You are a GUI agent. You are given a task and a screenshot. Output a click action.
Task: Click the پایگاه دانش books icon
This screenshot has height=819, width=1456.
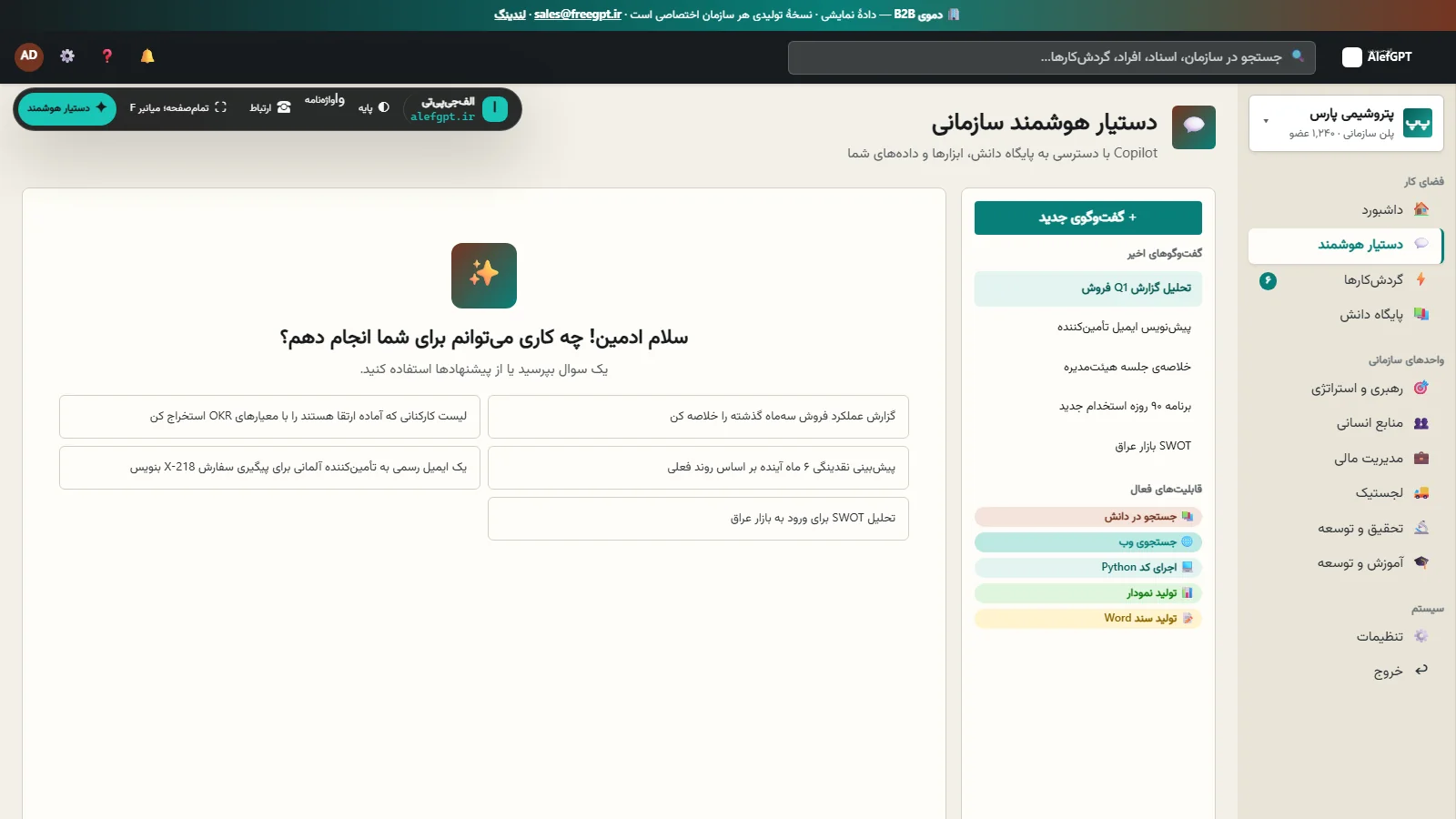tap(1421, 314)
